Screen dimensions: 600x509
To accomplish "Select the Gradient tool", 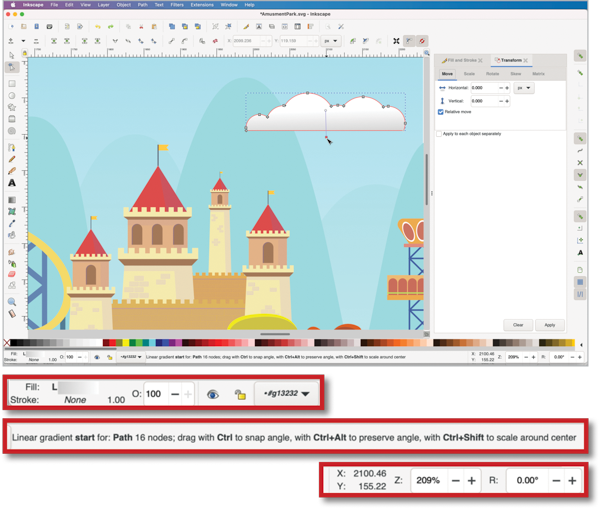I will (x=12, y=199).
